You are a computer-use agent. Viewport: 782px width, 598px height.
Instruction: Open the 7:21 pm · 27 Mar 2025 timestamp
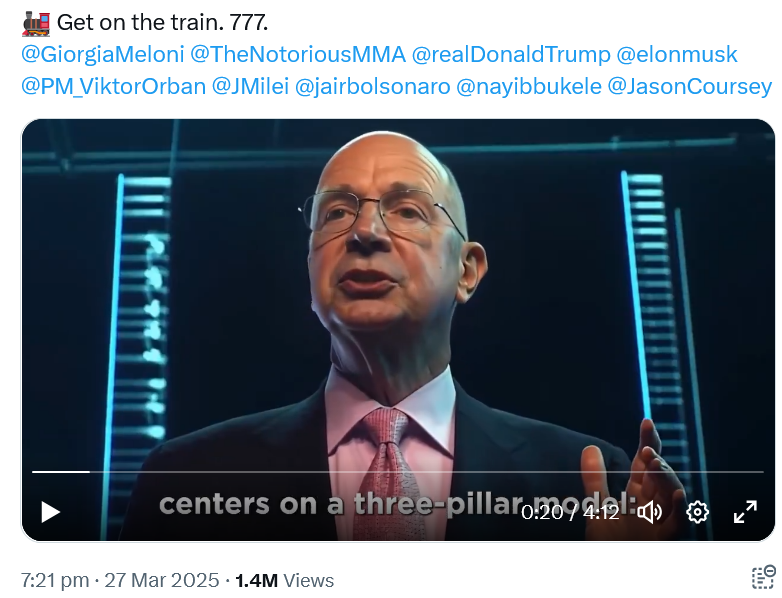(x=120, y=581)
